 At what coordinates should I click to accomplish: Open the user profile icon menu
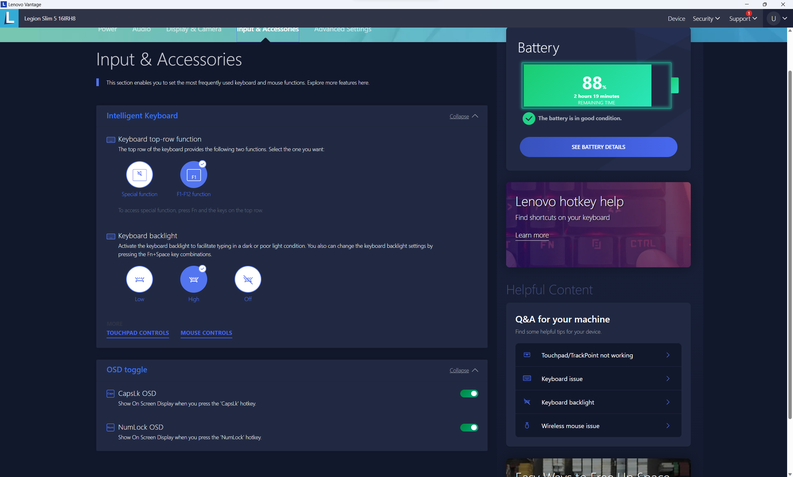click(775, 18)
